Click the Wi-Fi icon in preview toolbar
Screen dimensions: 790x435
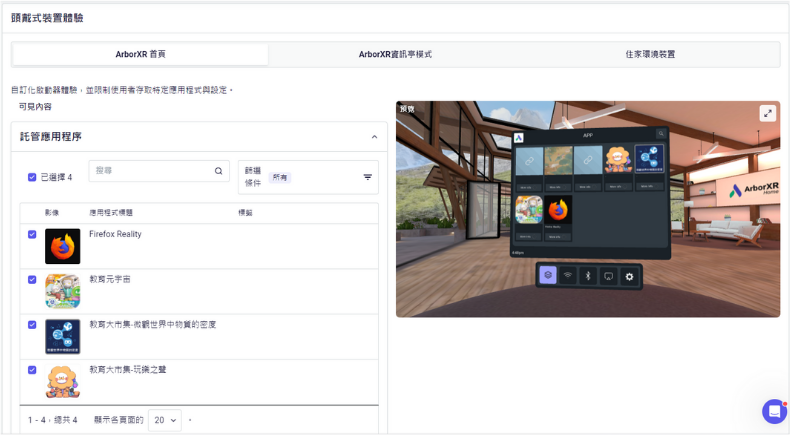[567, 276]
